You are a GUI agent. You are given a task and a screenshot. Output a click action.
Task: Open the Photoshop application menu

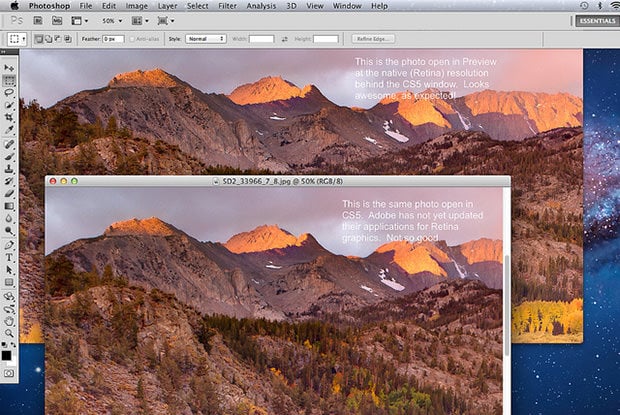[x=49, y=6]
